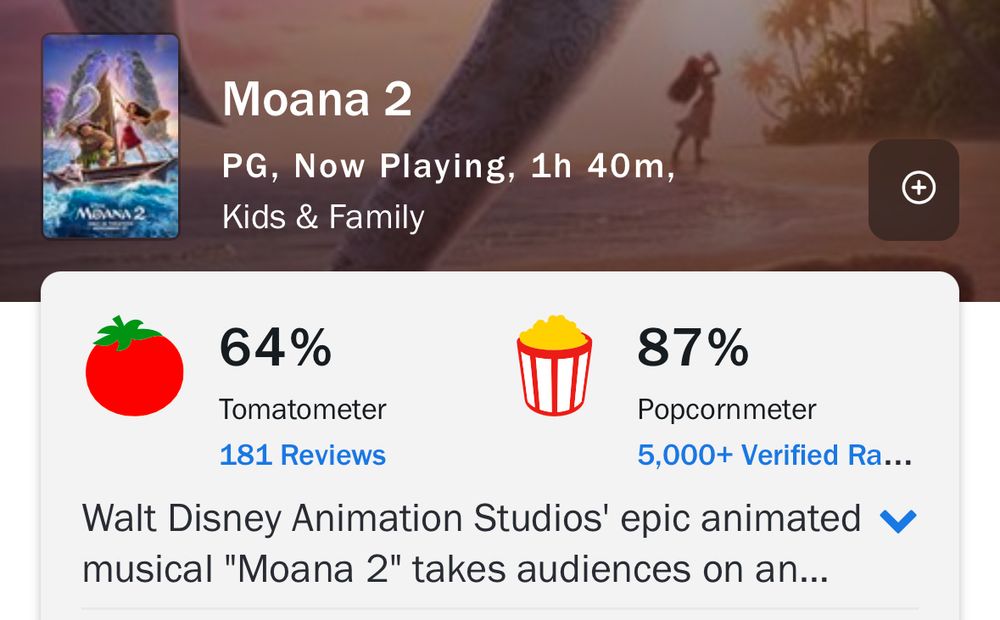
Task: Click the 87% Popcornmeter score
Action: (x=693, y=348)
